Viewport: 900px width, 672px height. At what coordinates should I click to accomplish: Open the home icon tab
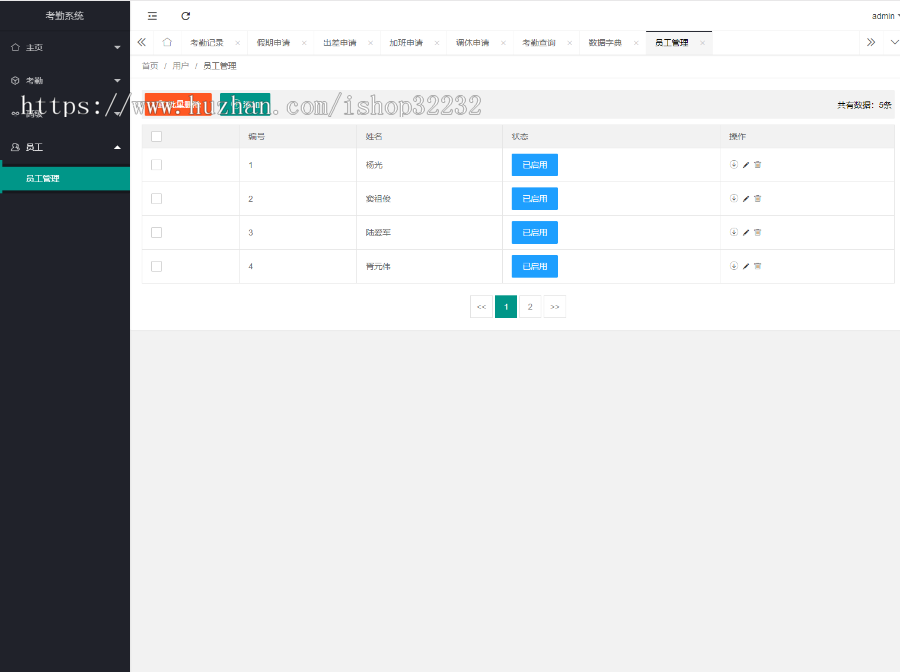[167, 42]
